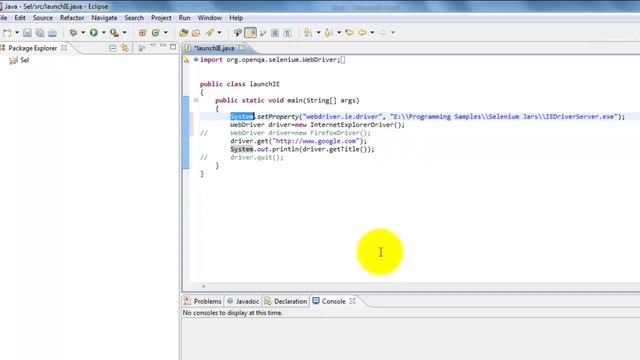Open the Edit menu
Viewport: 640px width, 360px height.
tap(20, 18)
